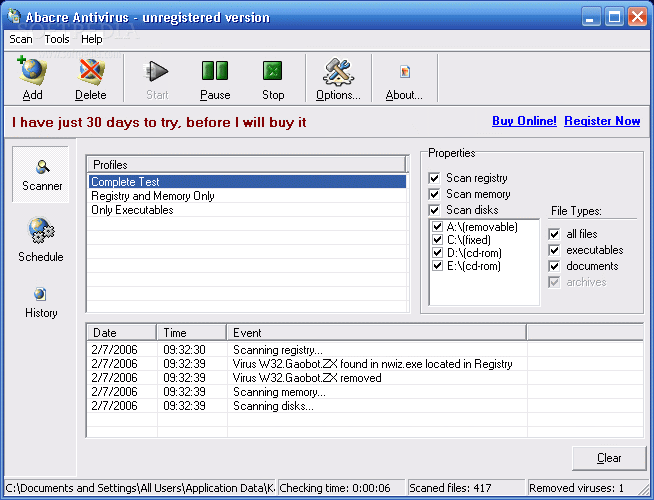The image size is (654, 500).
Task: Select the Virus W32.Gaobot.ZX removed entry
Action: 365,378
